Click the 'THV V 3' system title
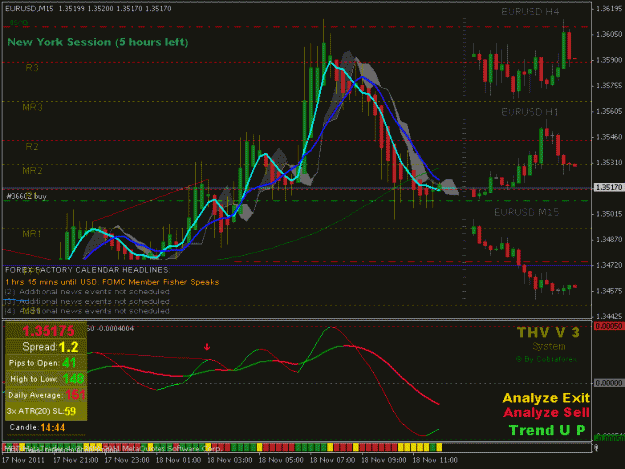 (548, 332)
